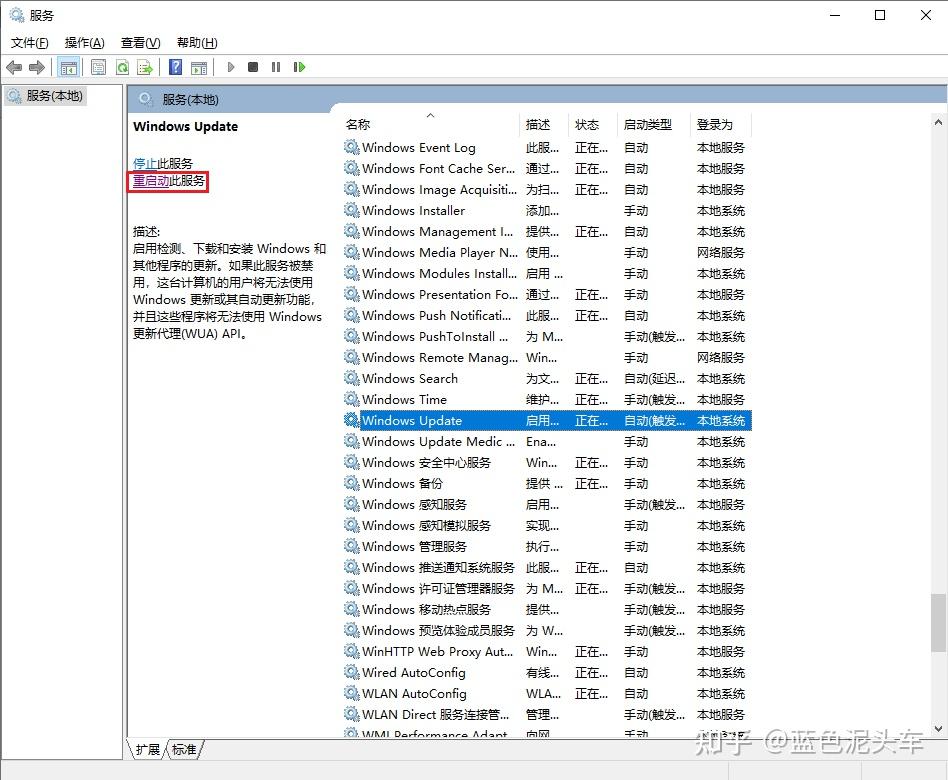The width and height of the screenshot is (948, 780).
Task: Toggle the action pane toolbar icon
Action: (x=199, y=67)
